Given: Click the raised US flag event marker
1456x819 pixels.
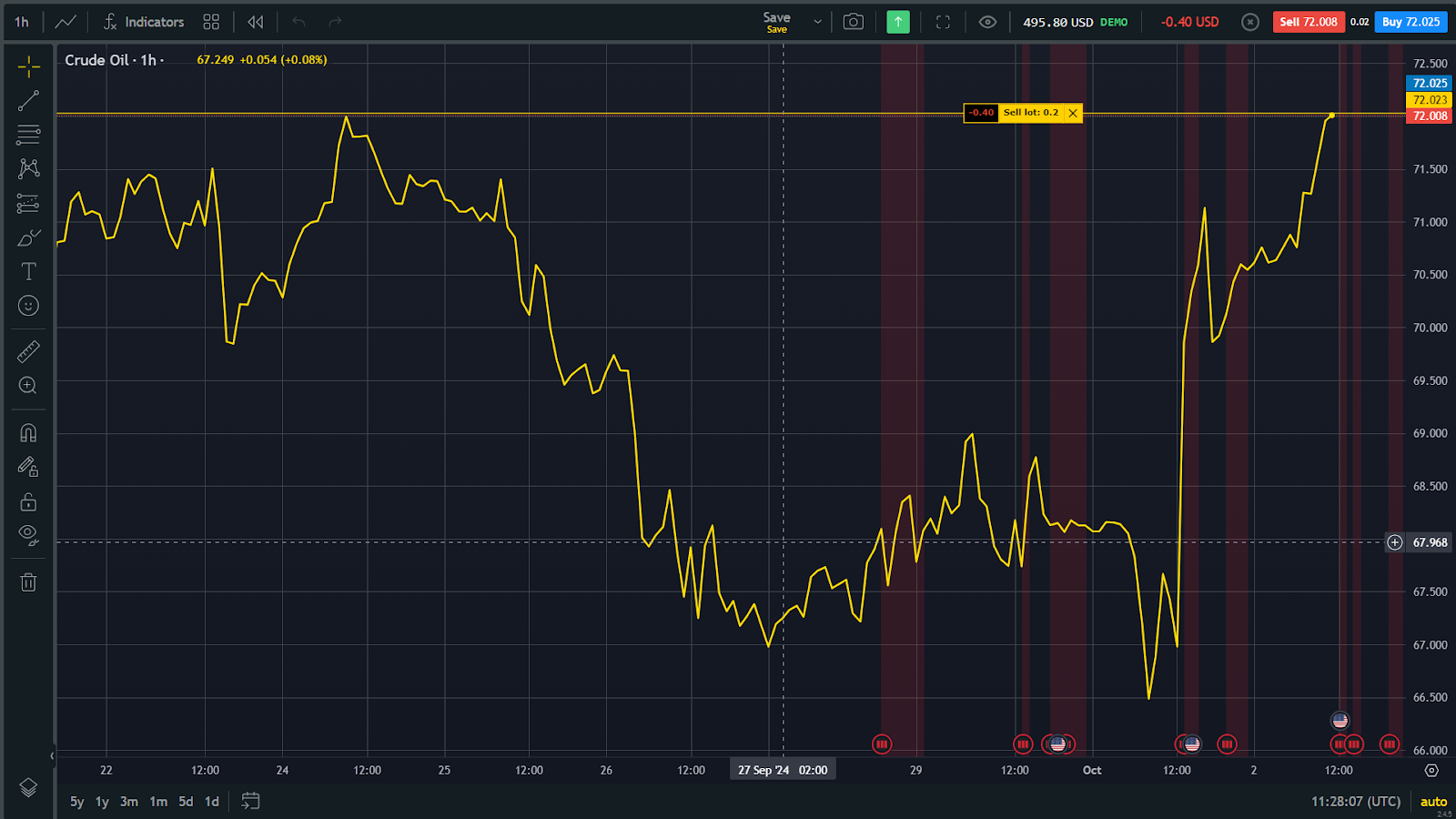Looking at the screenshot, I should click(1340, 721).
